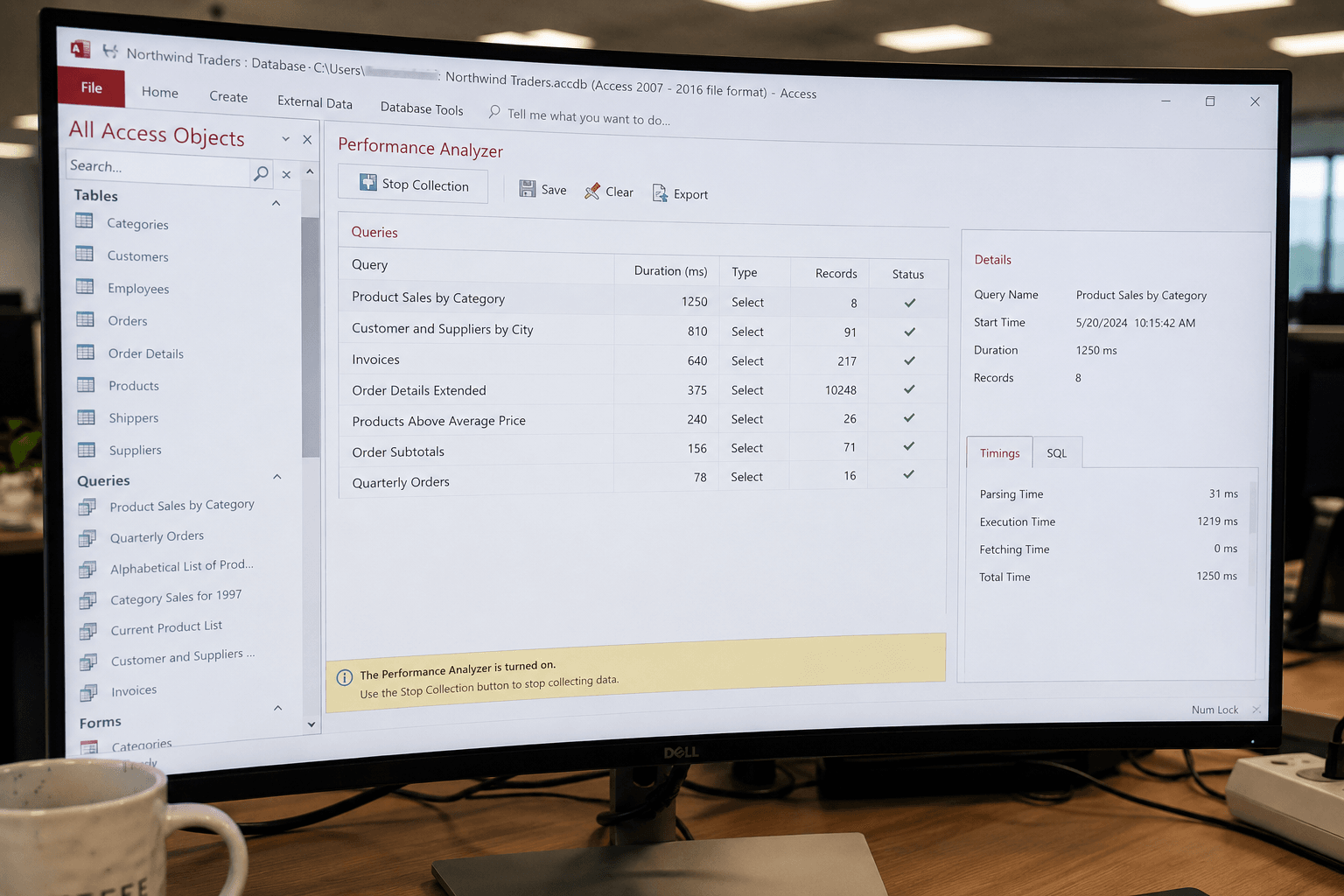This screenshot has width=1344, height=896.
Task: Click the Category Sales for 1997 query icon
Action: coord(87,600)
